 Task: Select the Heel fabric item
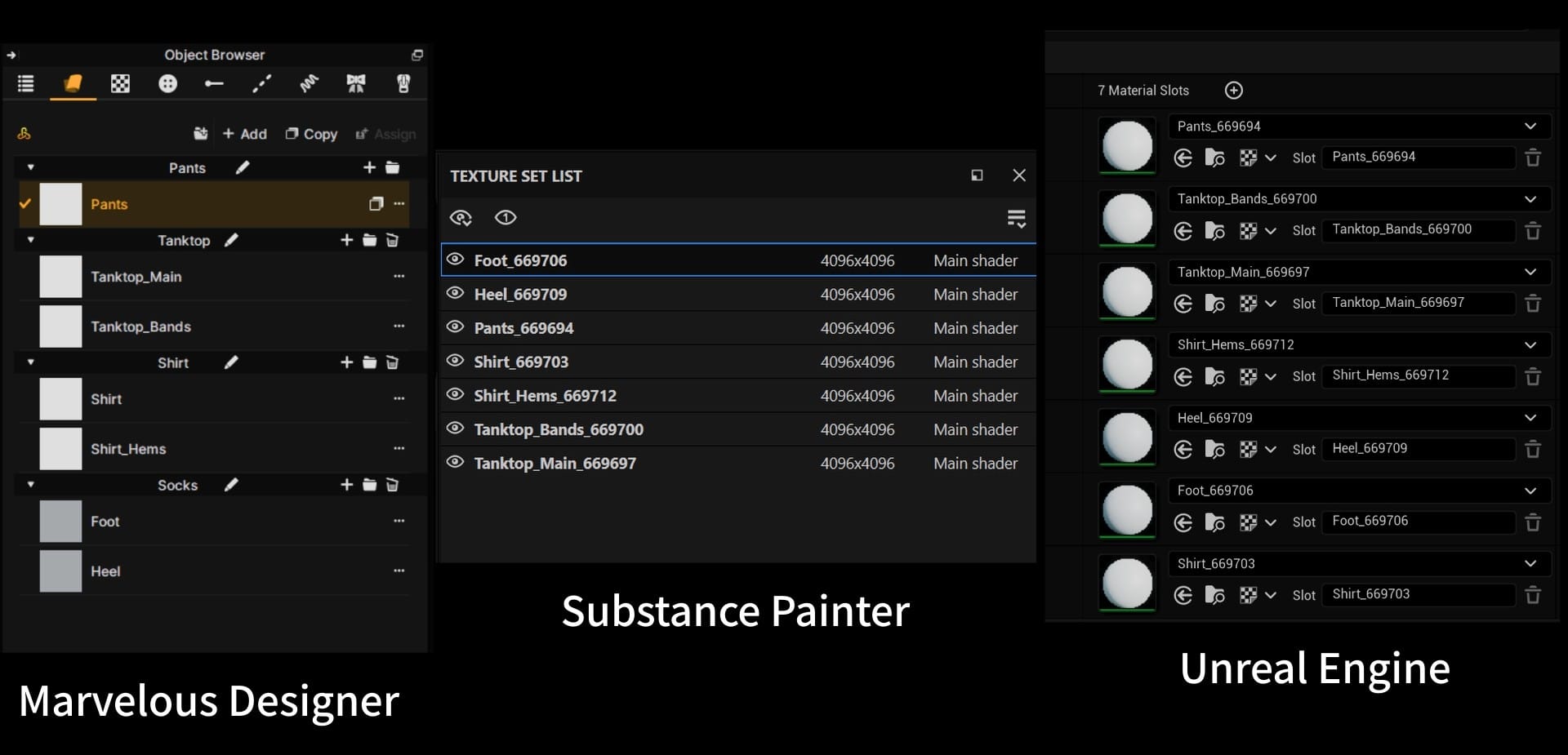(x=214, y=571)
